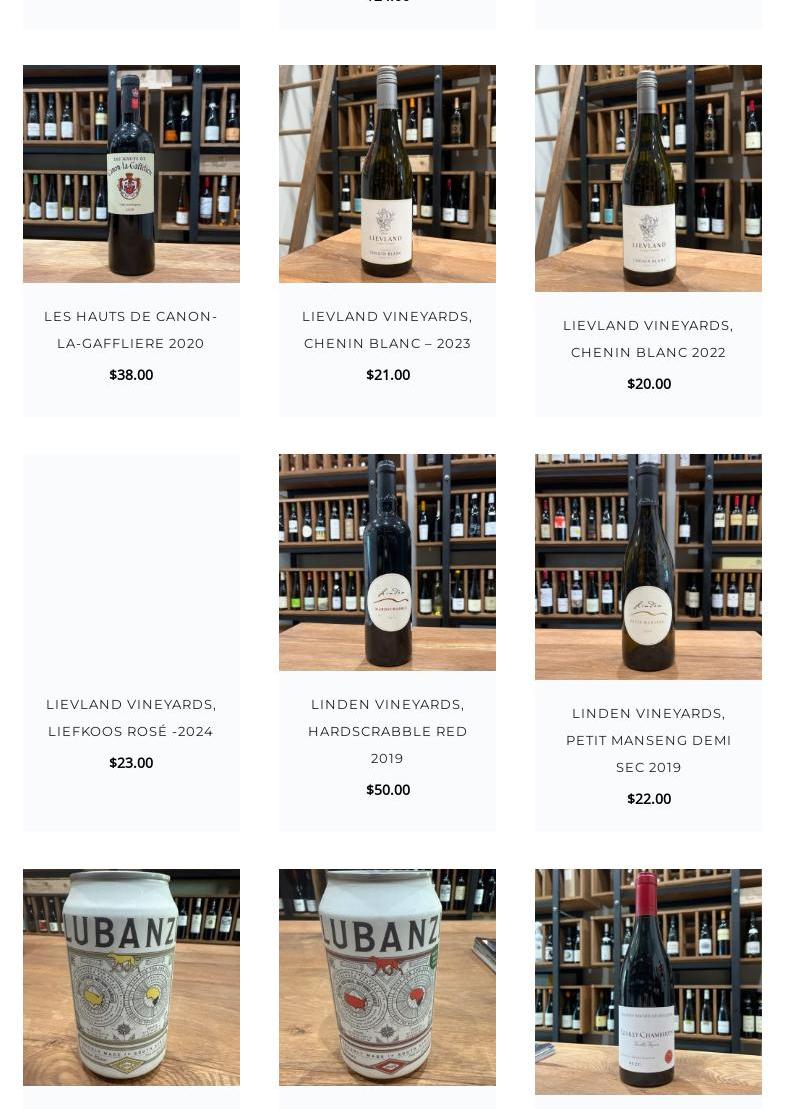
Task: Open Lievland Chenin Blanc 2022 bottle image
Action: pyautogui.click(x=648, y=178)
